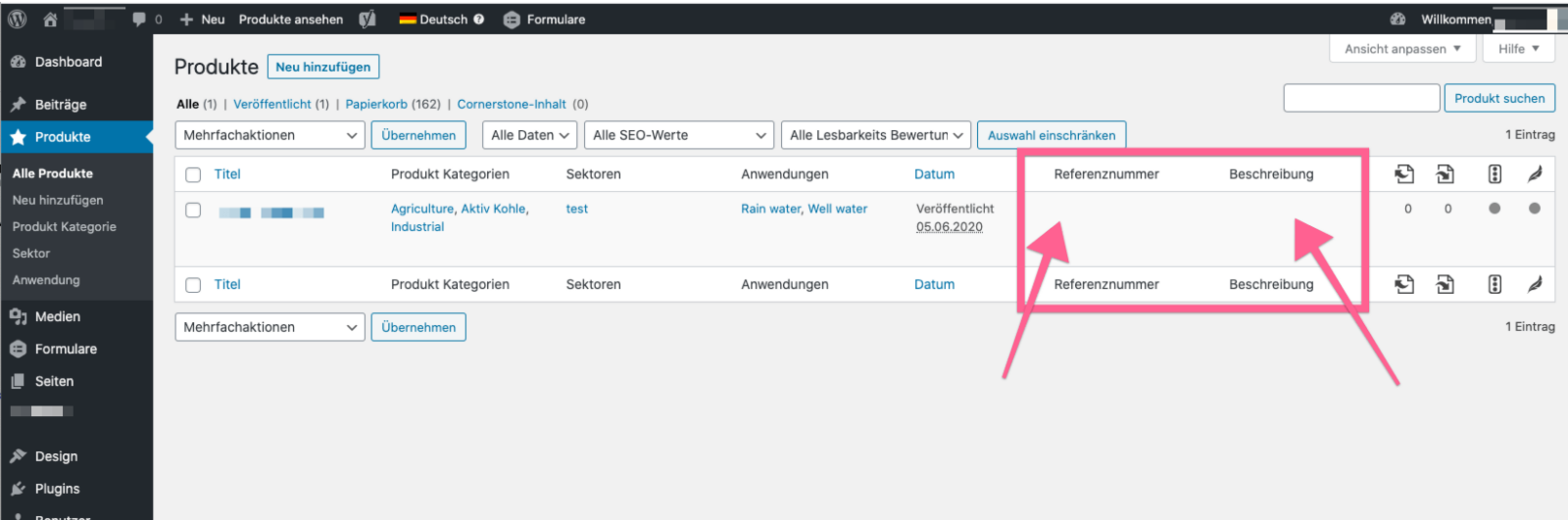Toggle select-all checkbox in table footer
The image size is (1568, 520).
[193, 285]
